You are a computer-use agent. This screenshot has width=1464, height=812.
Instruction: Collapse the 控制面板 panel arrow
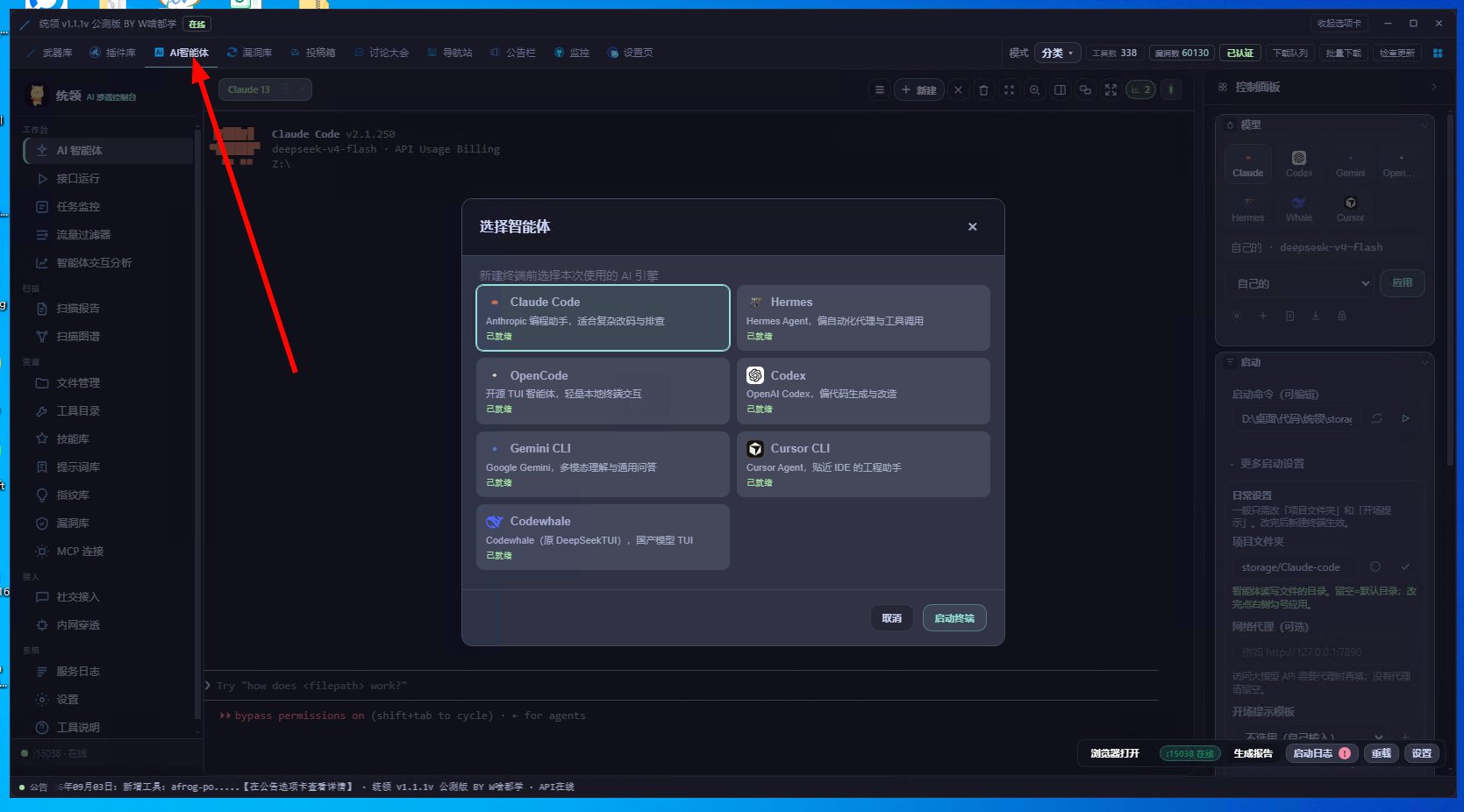tap(1434, 87)
